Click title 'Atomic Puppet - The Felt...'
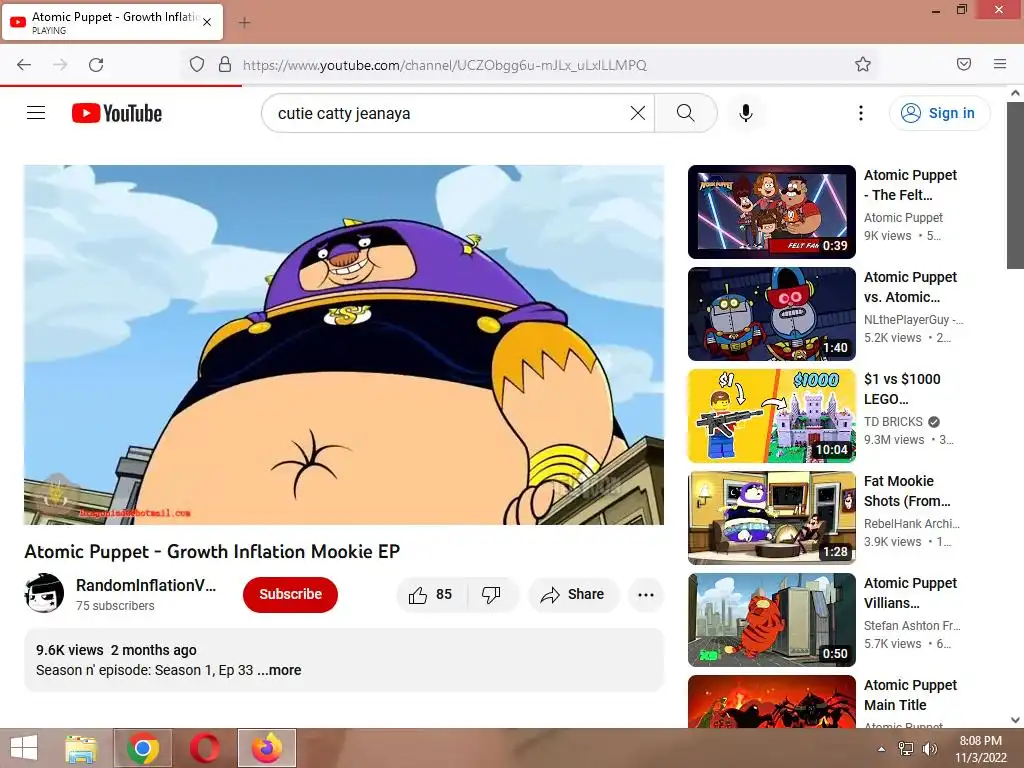The image size is (1024, 768). pos(910,185)
